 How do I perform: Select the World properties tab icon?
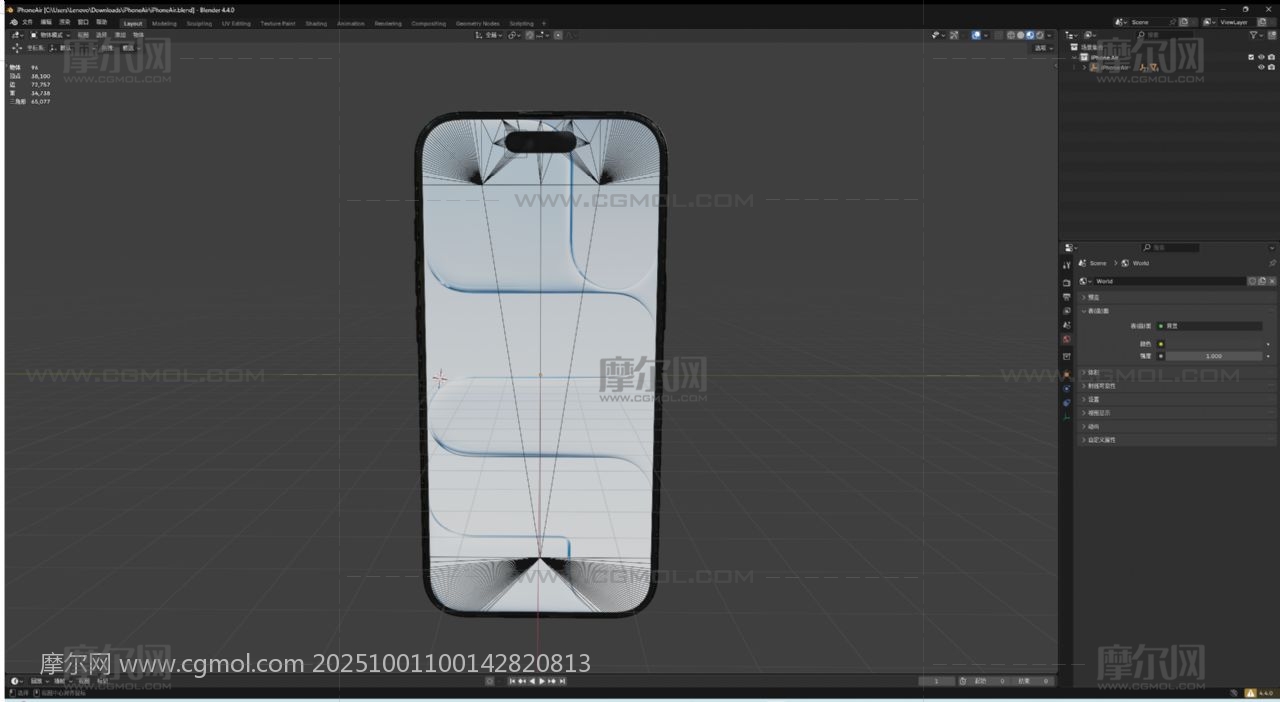point(1066,339)
